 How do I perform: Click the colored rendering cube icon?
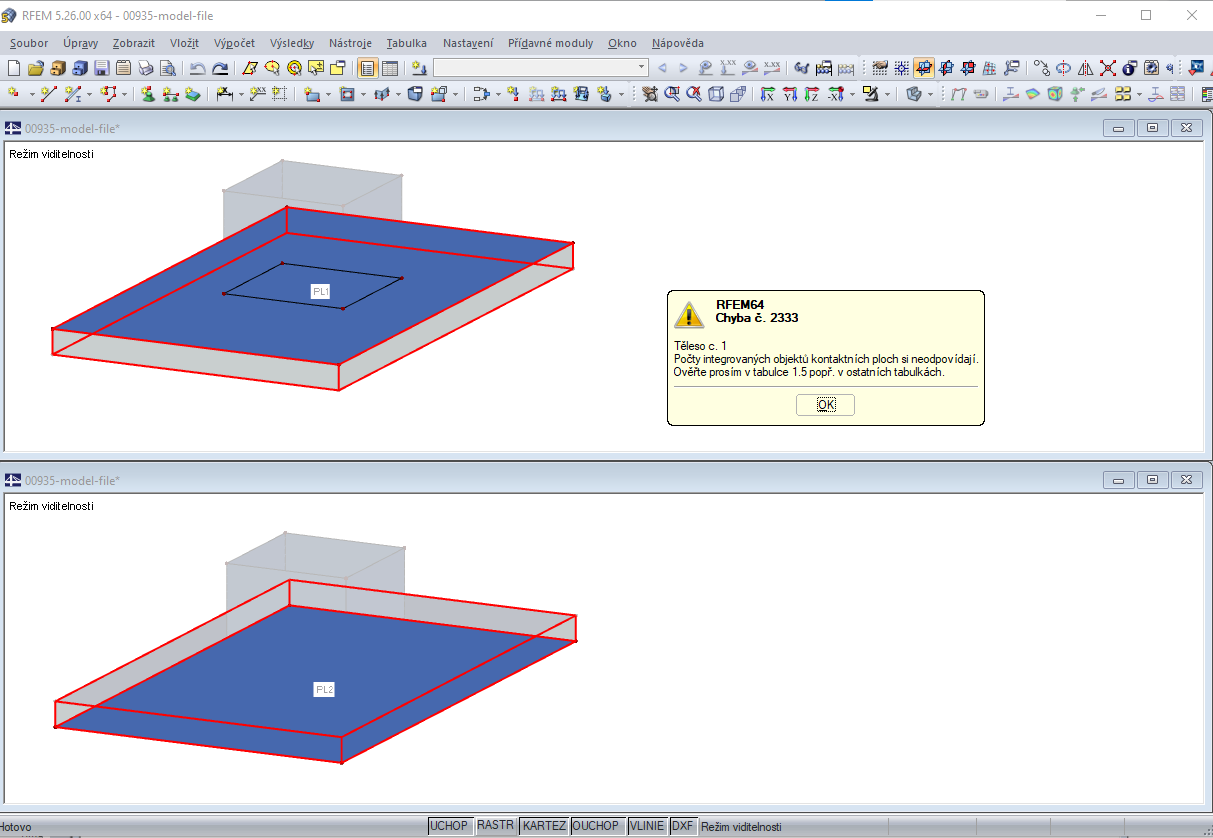click(1055, 94)
